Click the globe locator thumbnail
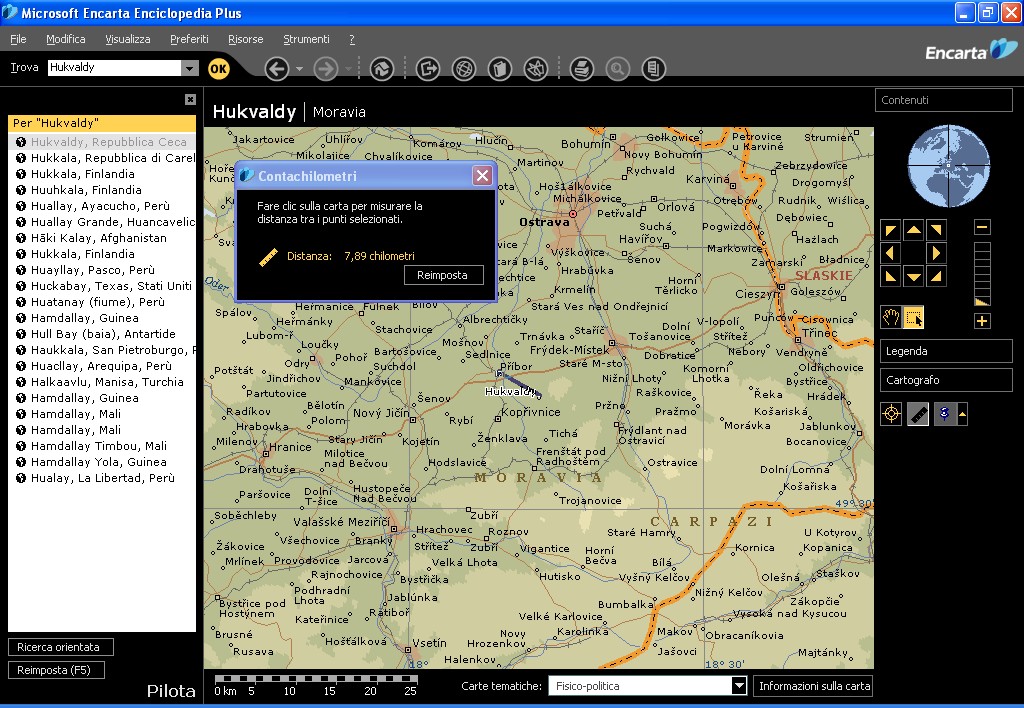 click(948, 166)
